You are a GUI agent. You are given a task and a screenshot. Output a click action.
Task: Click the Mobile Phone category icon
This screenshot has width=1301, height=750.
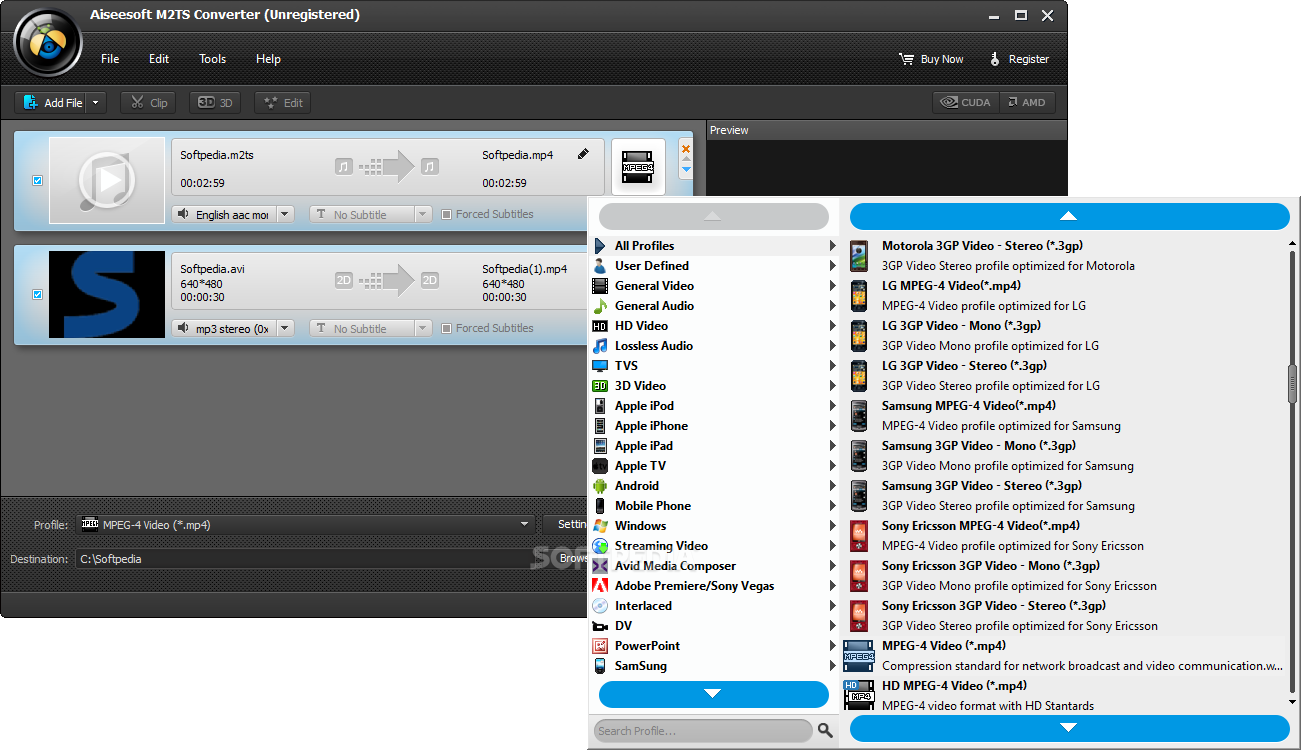[x=600, y=506]
